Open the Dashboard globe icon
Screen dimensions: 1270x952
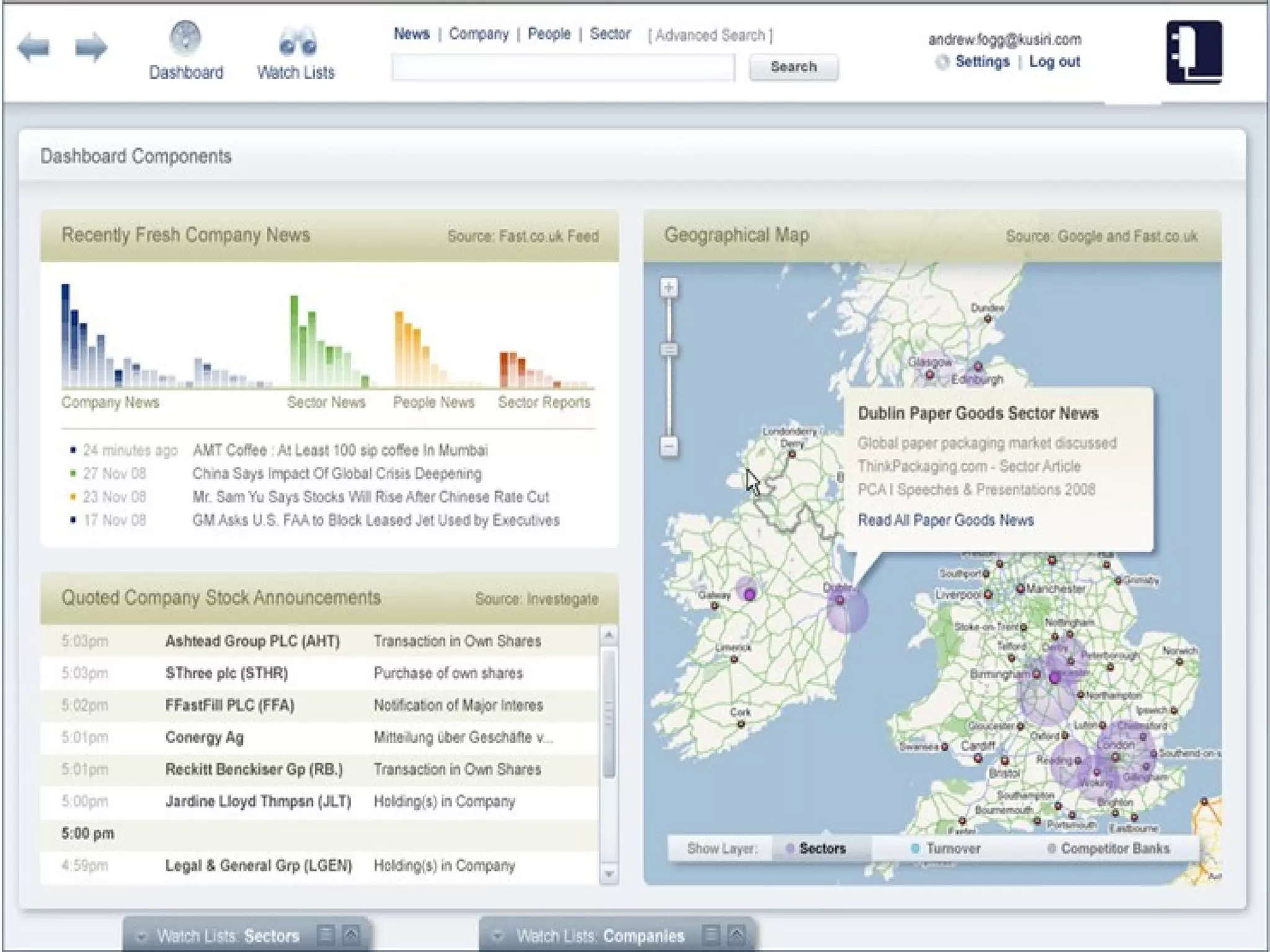tap(185, 38)
